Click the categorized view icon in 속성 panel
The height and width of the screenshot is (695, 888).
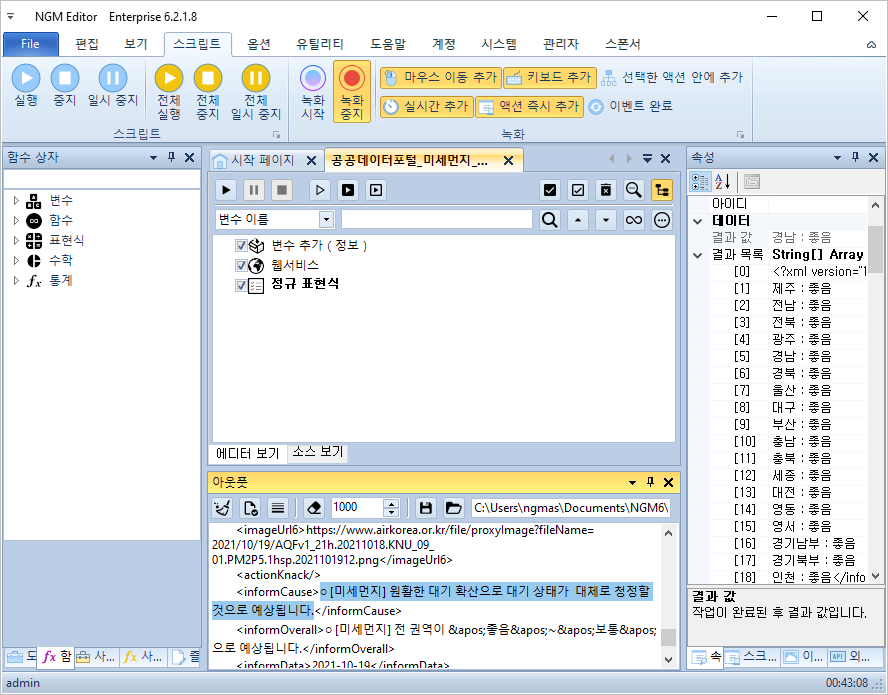point(700,182)
